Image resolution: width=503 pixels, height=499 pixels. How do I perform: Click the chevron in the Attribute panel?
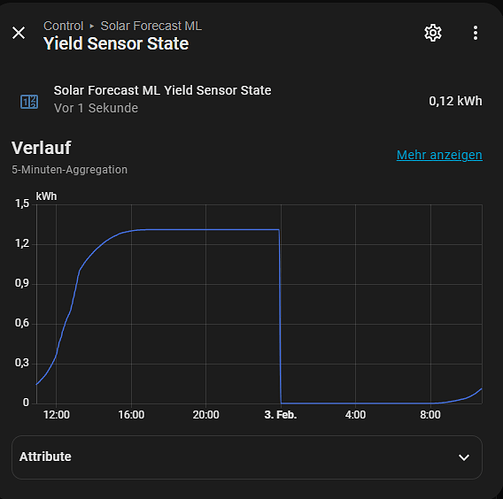tap(464, 457)
